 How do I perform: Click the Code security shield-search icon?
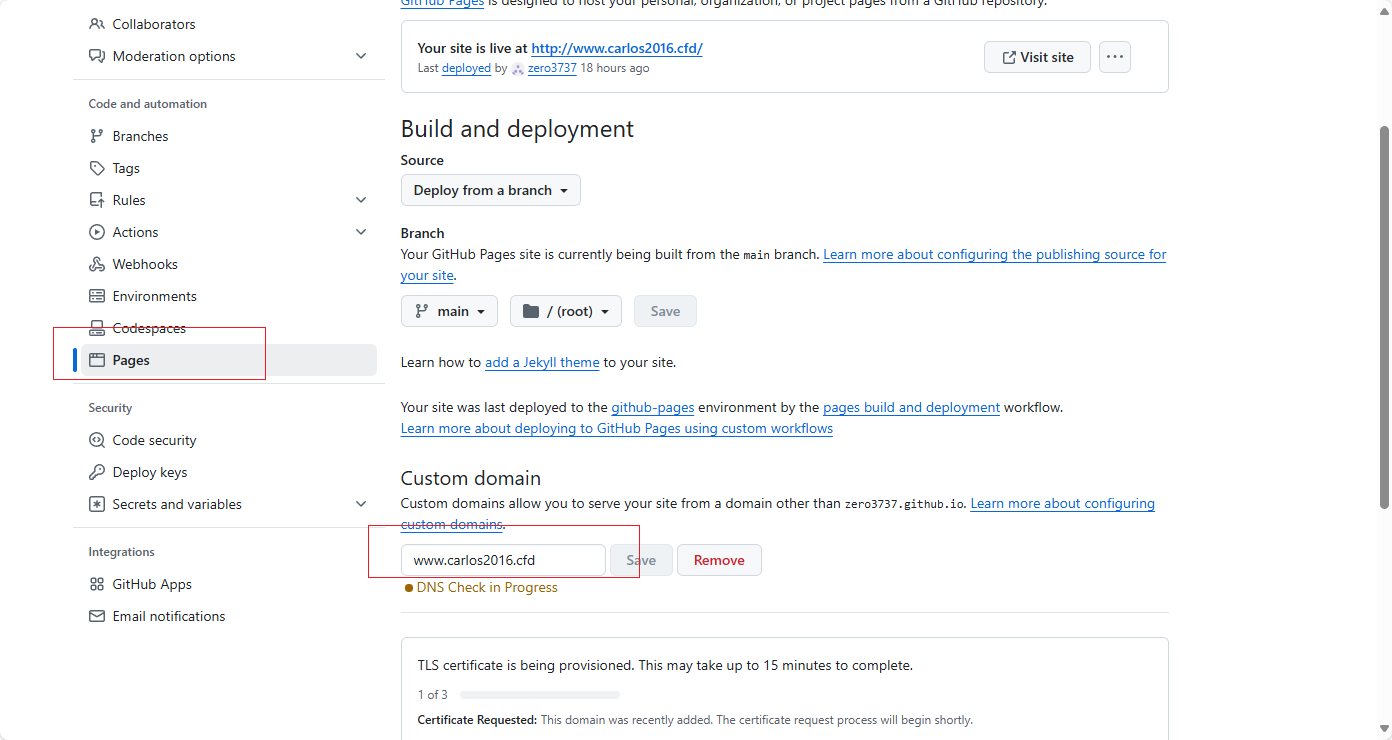coord(97,440)
